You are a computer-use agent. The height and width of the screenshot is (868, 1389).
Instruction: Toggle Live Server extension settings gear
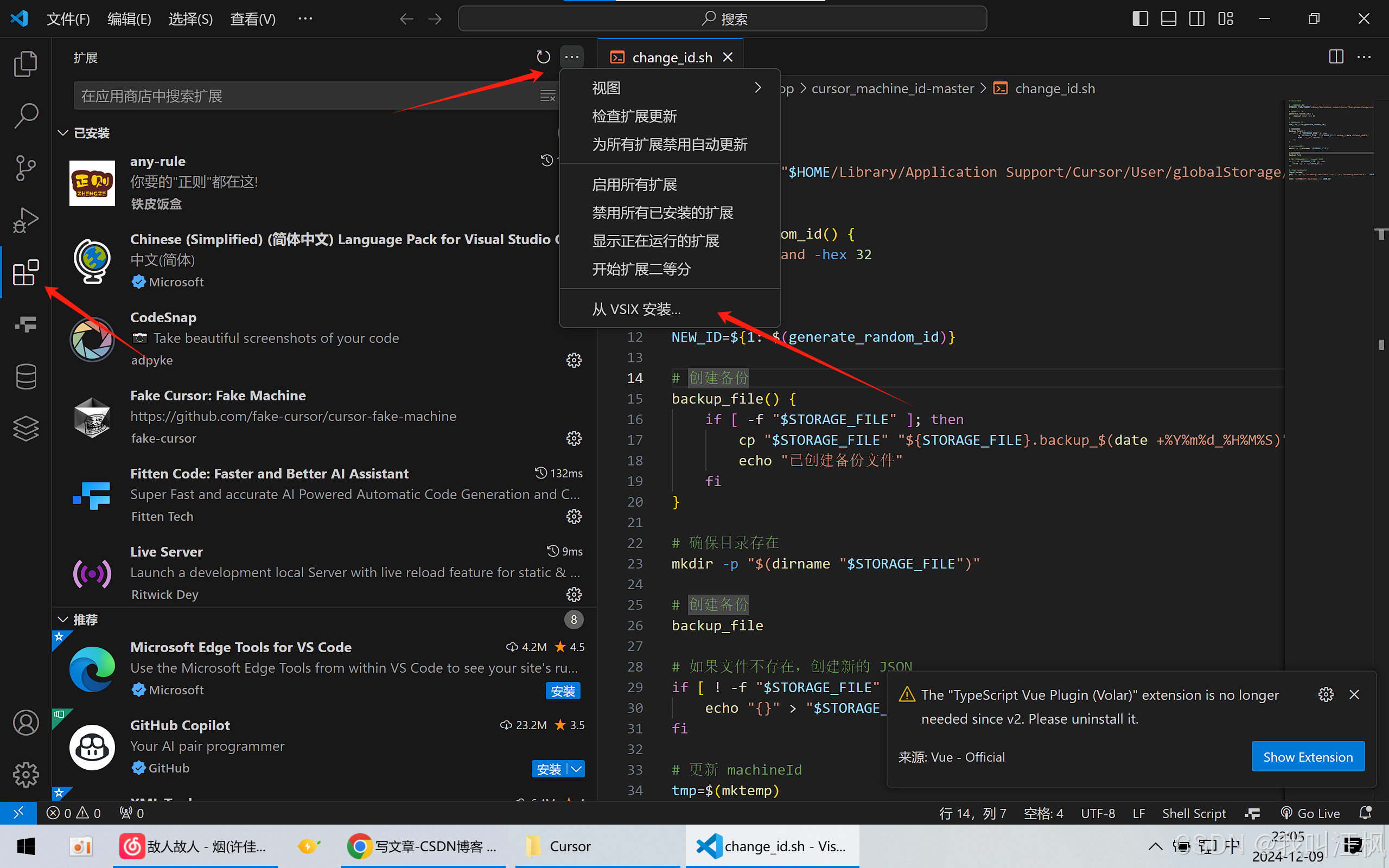click(573, 595)
